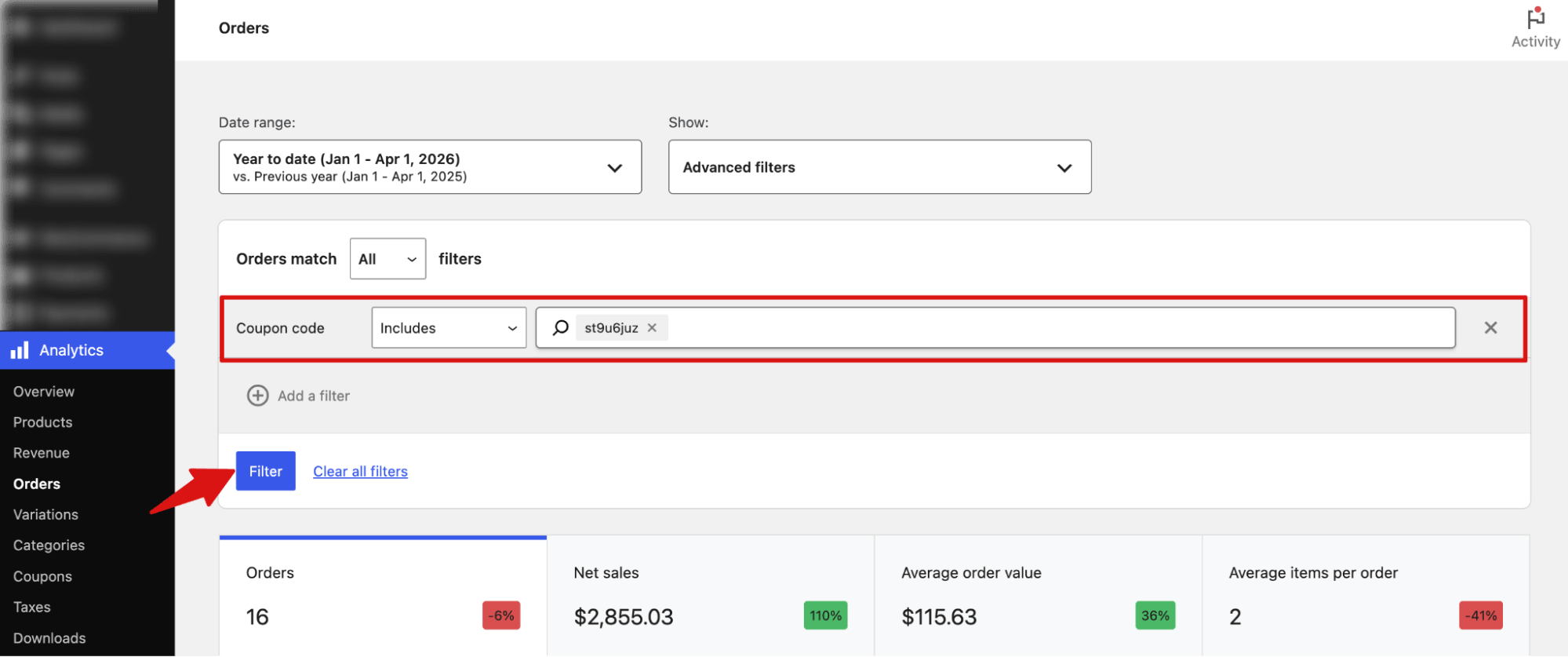The width and height of the screenshot is (1568, 657).
Task: Select the Average order value card
Action: tap(1039, 596)
